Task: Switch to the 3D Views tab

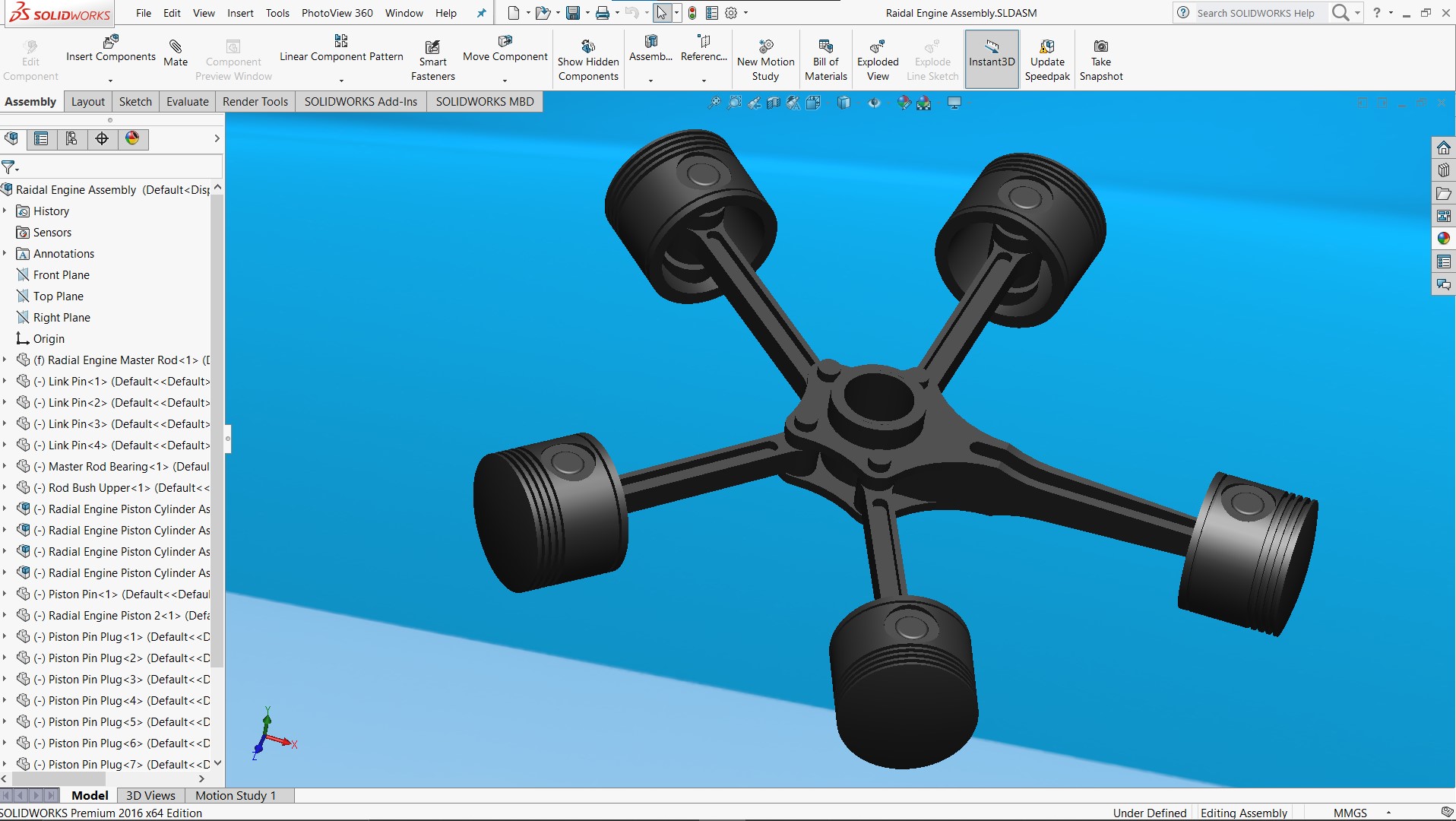Action: coord(150,795)
